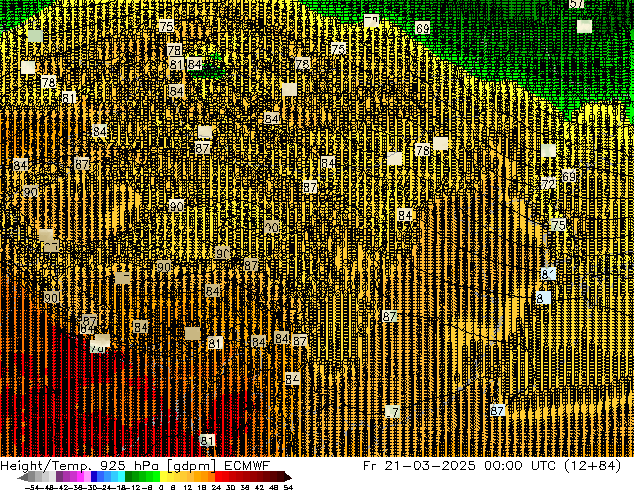
Task: Click the cyan swatch in the color legend
Action: tap(121, 477)
